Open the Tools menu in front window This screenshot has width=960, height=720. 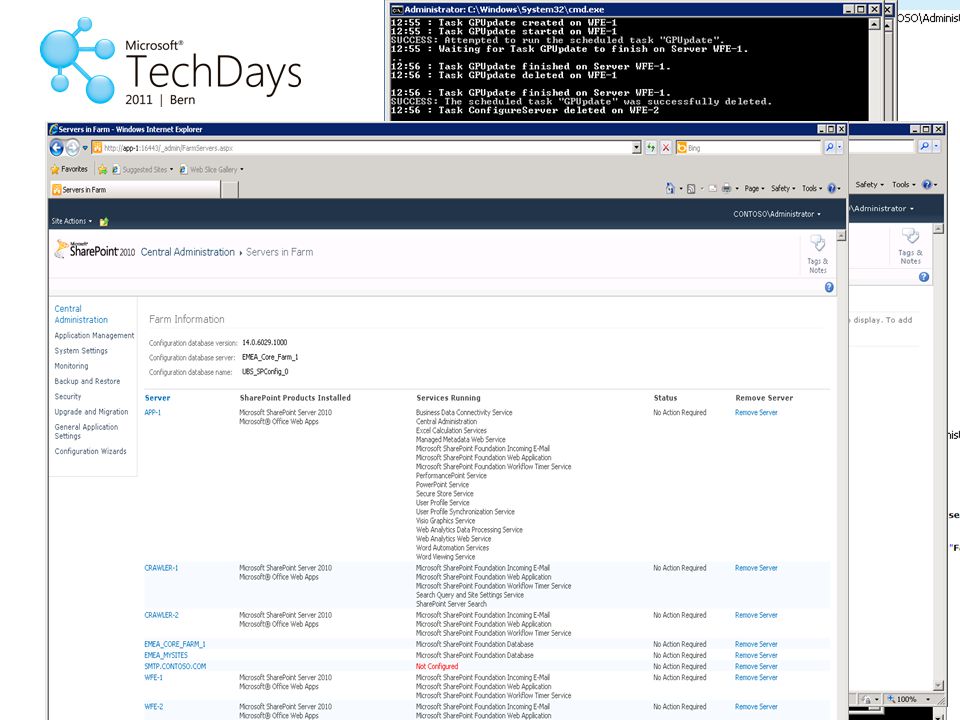pos(812,189)
